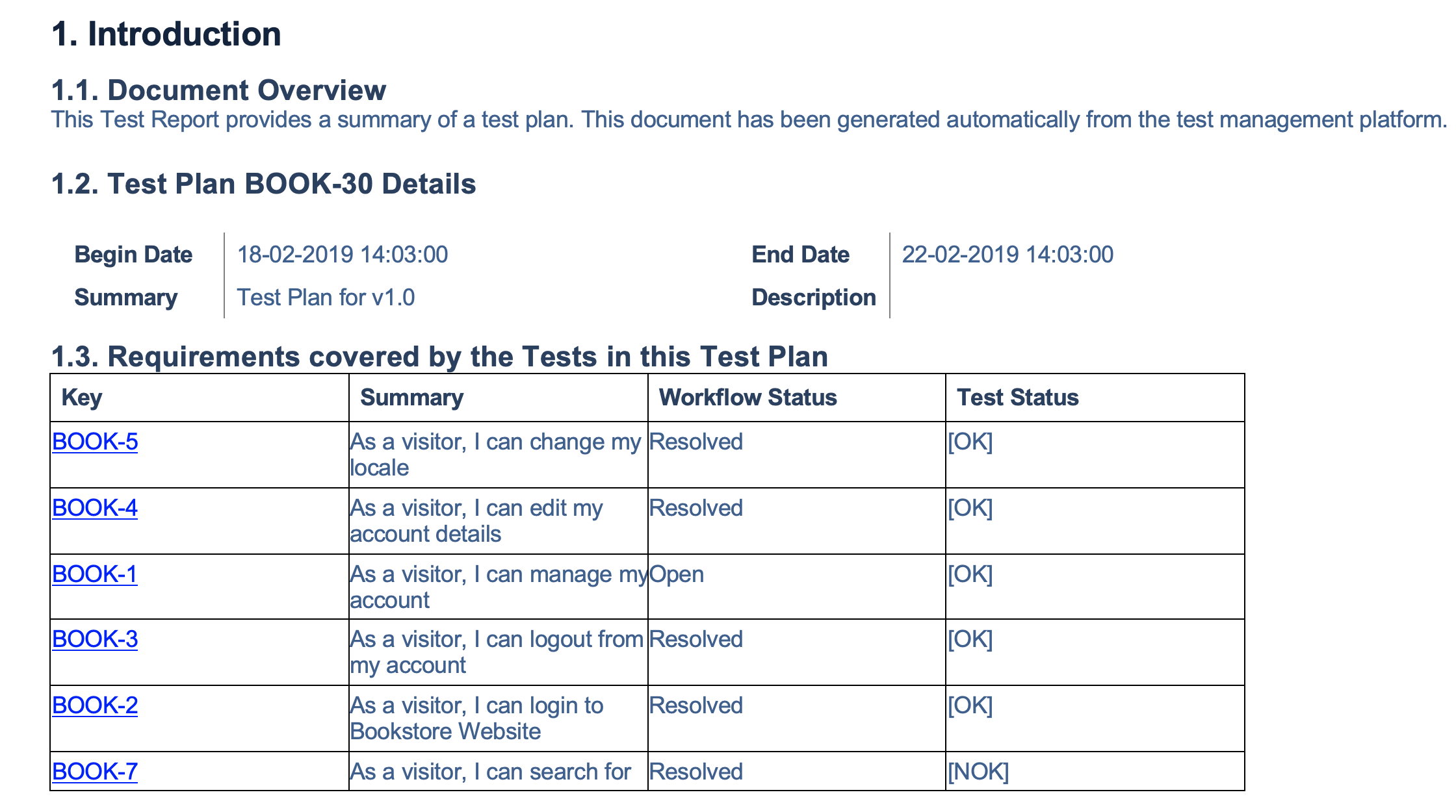Open the BOOK-4 requirement link

tap(95, 508)
